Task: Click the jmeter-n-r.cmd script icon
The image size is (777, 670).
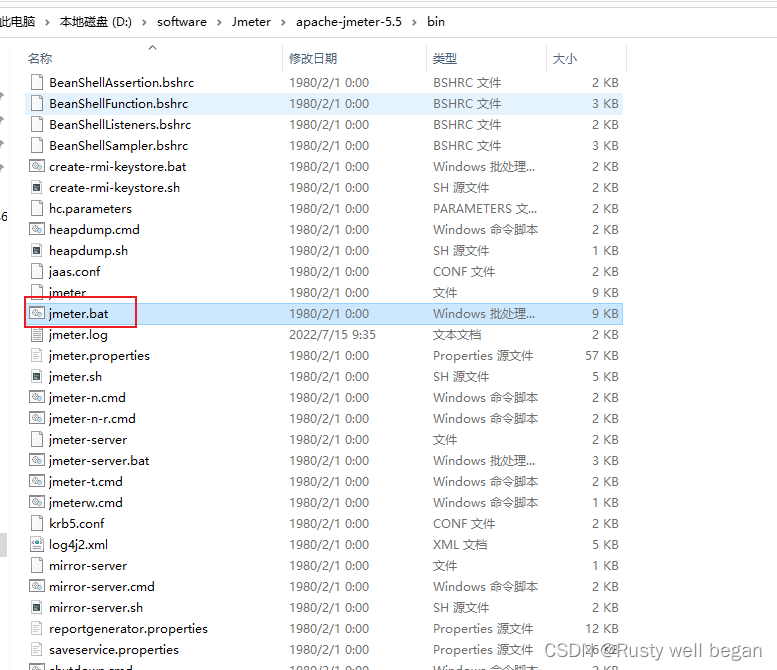Action: 37,418
